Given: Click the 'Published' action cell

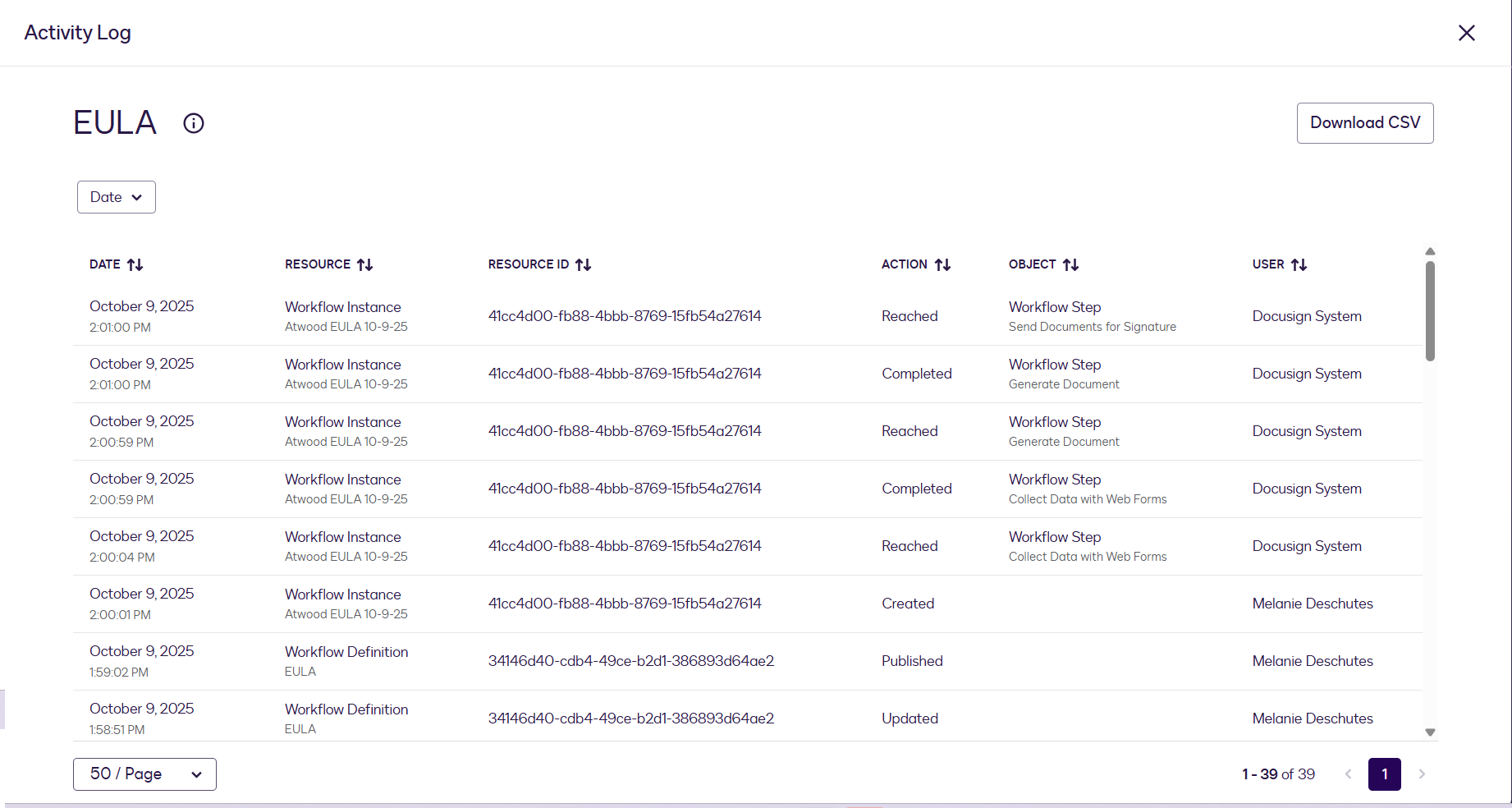Looking at the screenshot, I should [912, 661].
